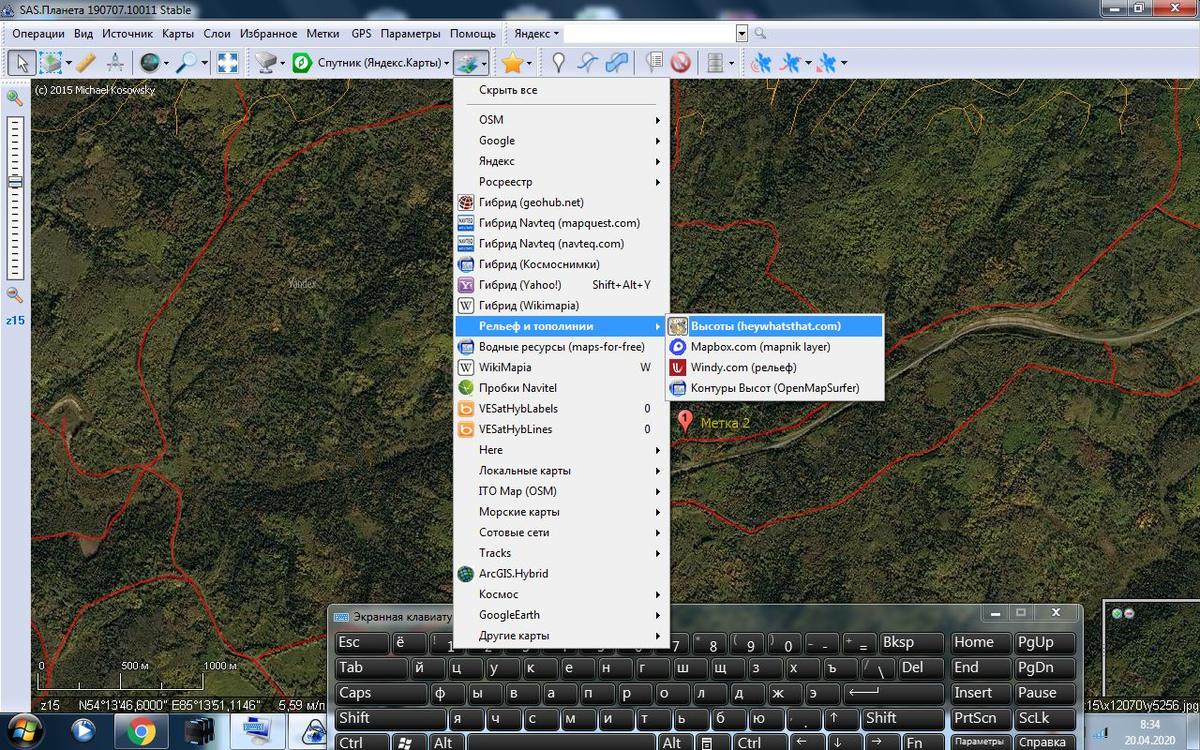Toggle Гибрид (Космоснимки) layer
This screenshot has width=1200, height=750.
coord(561,264)
